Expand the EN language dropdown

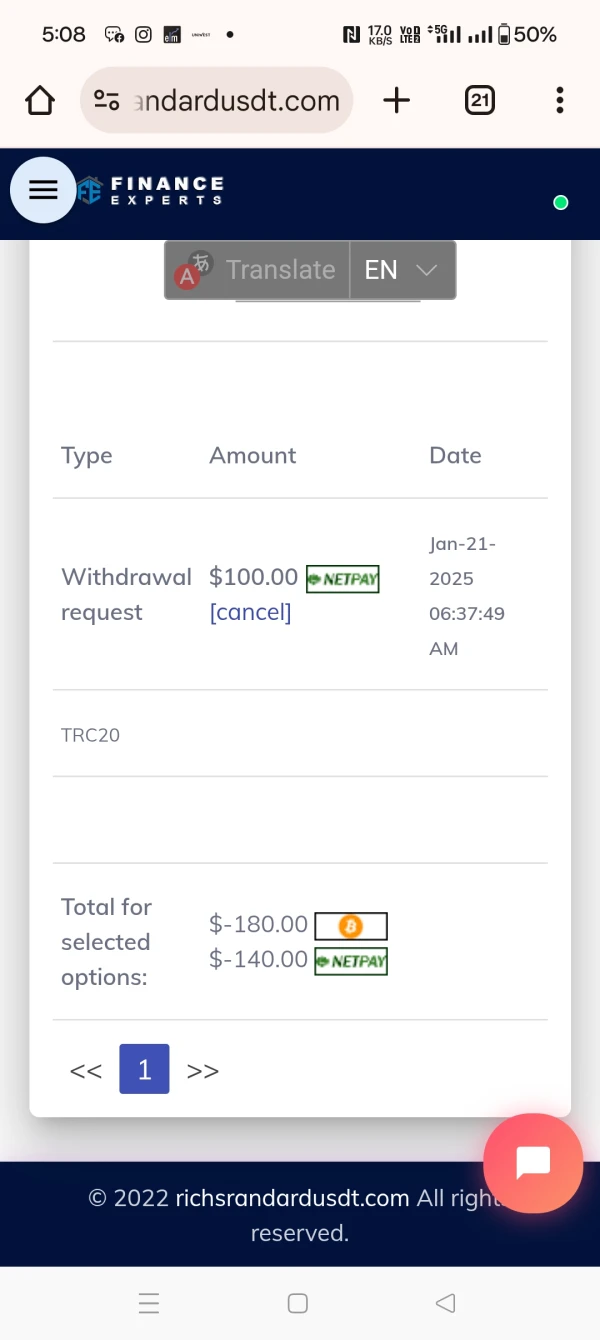tap(401, 270)
